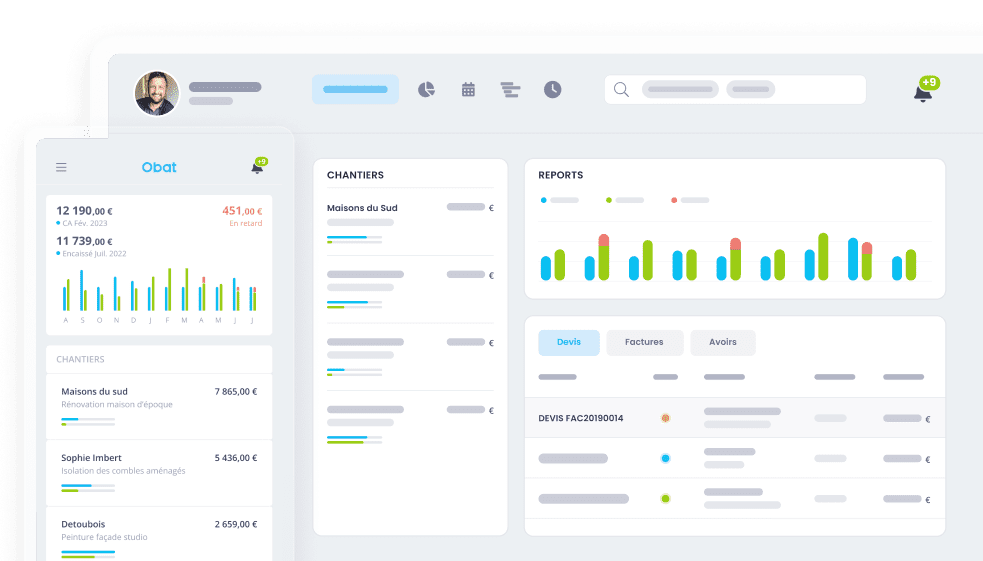The height and width of the screenshot is (561, 983).
Task: Open the mobile hamburger menu
Action: (61, 167)
